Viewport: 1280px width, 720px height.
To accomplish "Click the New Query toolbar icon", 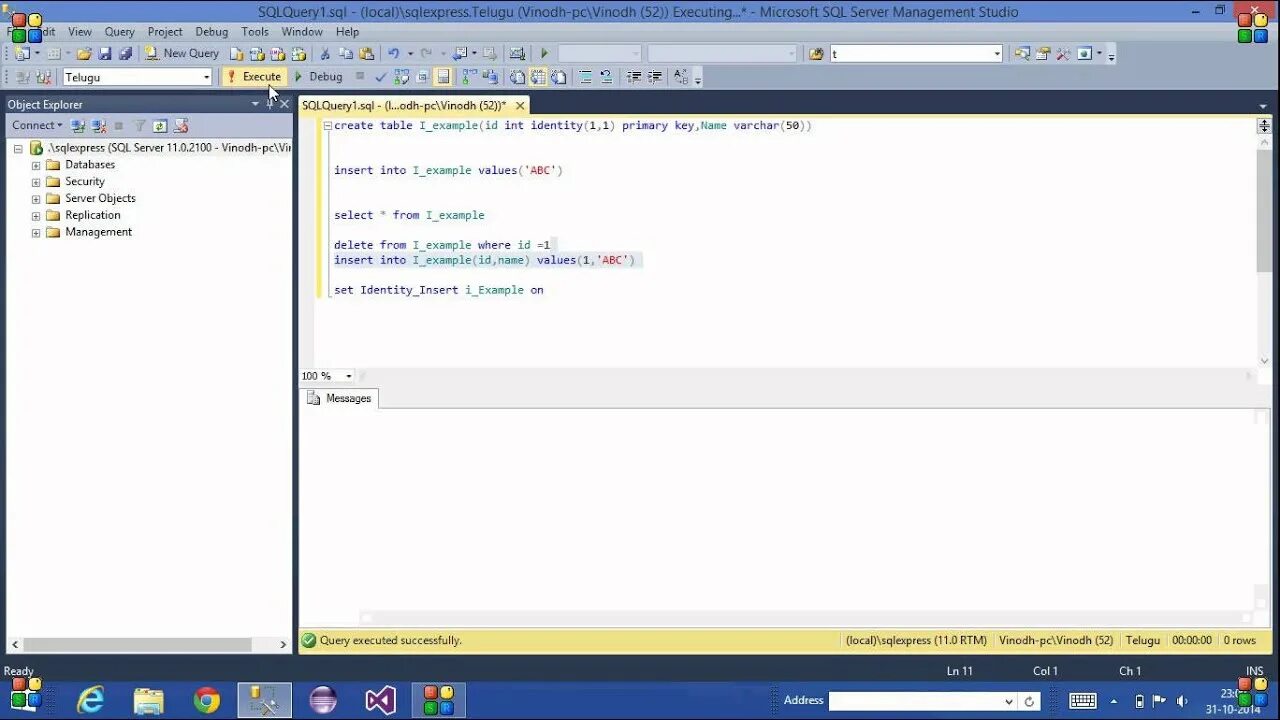I will [x=150, y=53].
